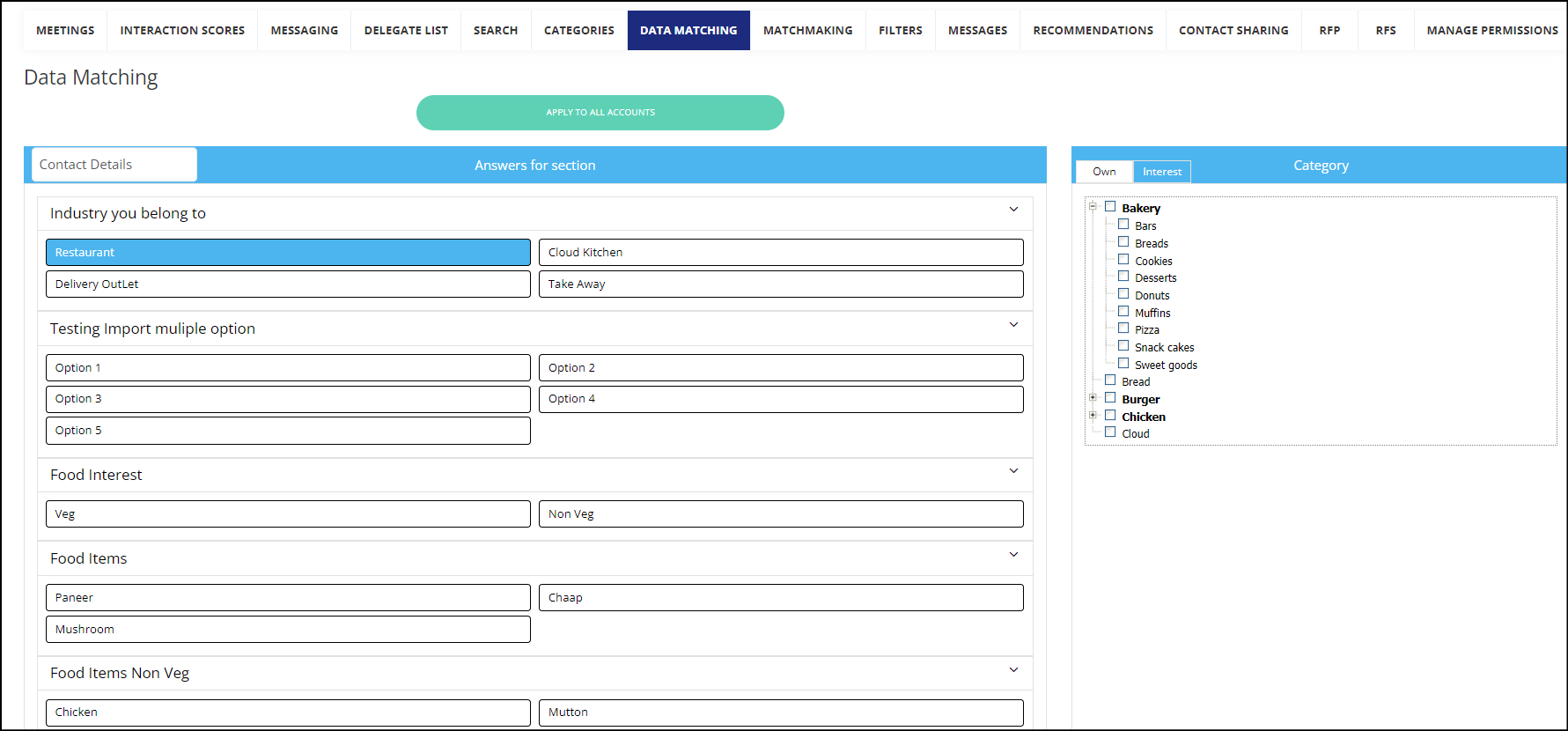Expand the Chicken category node
1568x731 pixels.
click(x=1093, y=416)
